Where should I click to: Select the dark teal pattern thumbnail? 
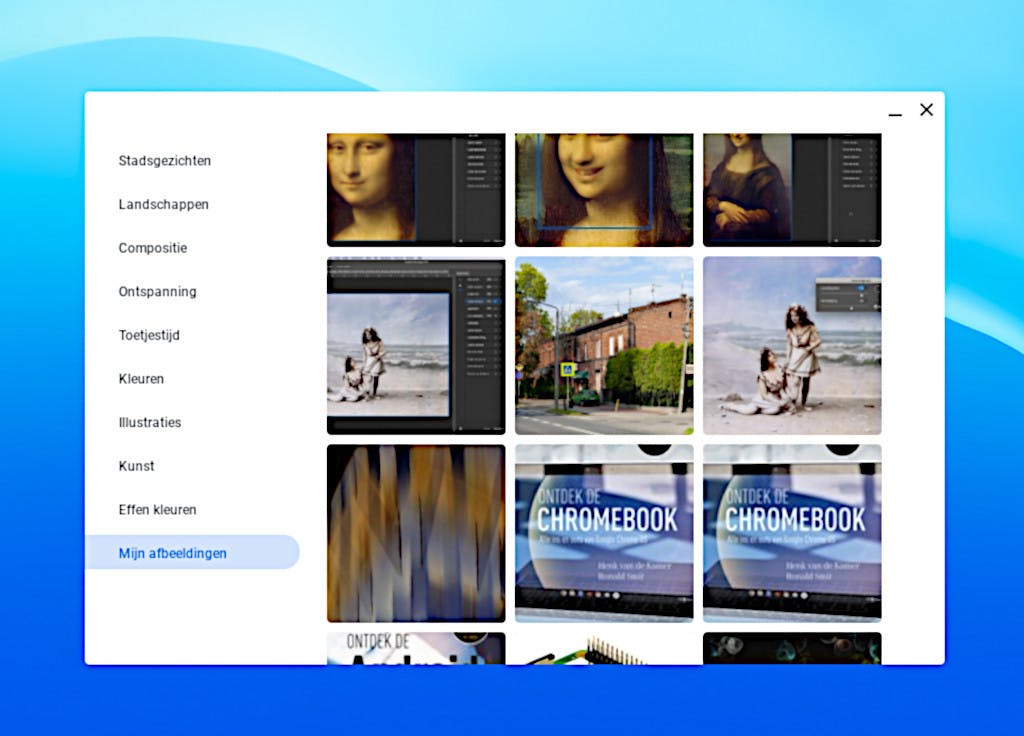pos(792,648)
